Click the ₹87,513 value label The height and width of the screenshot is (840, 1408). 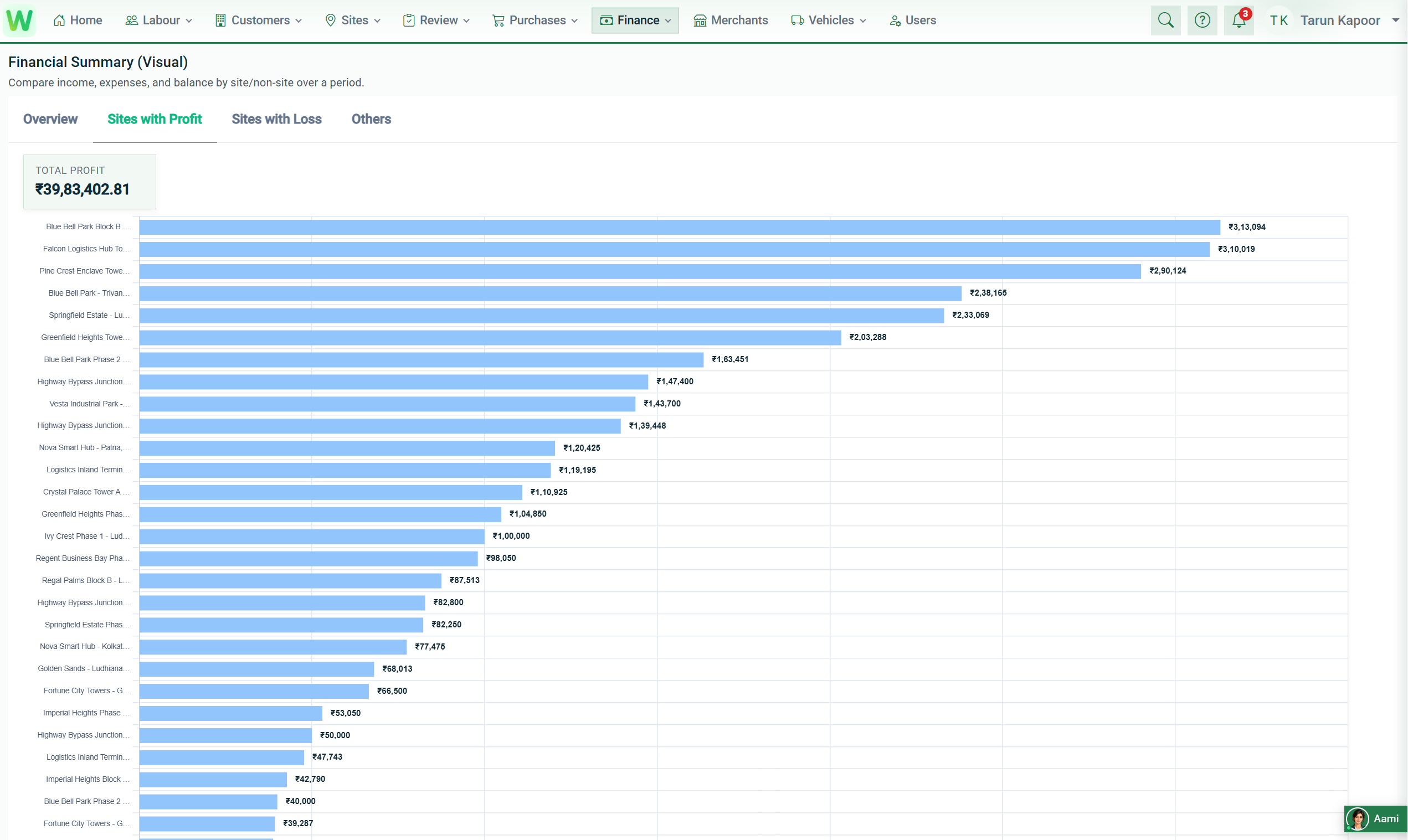465,580
